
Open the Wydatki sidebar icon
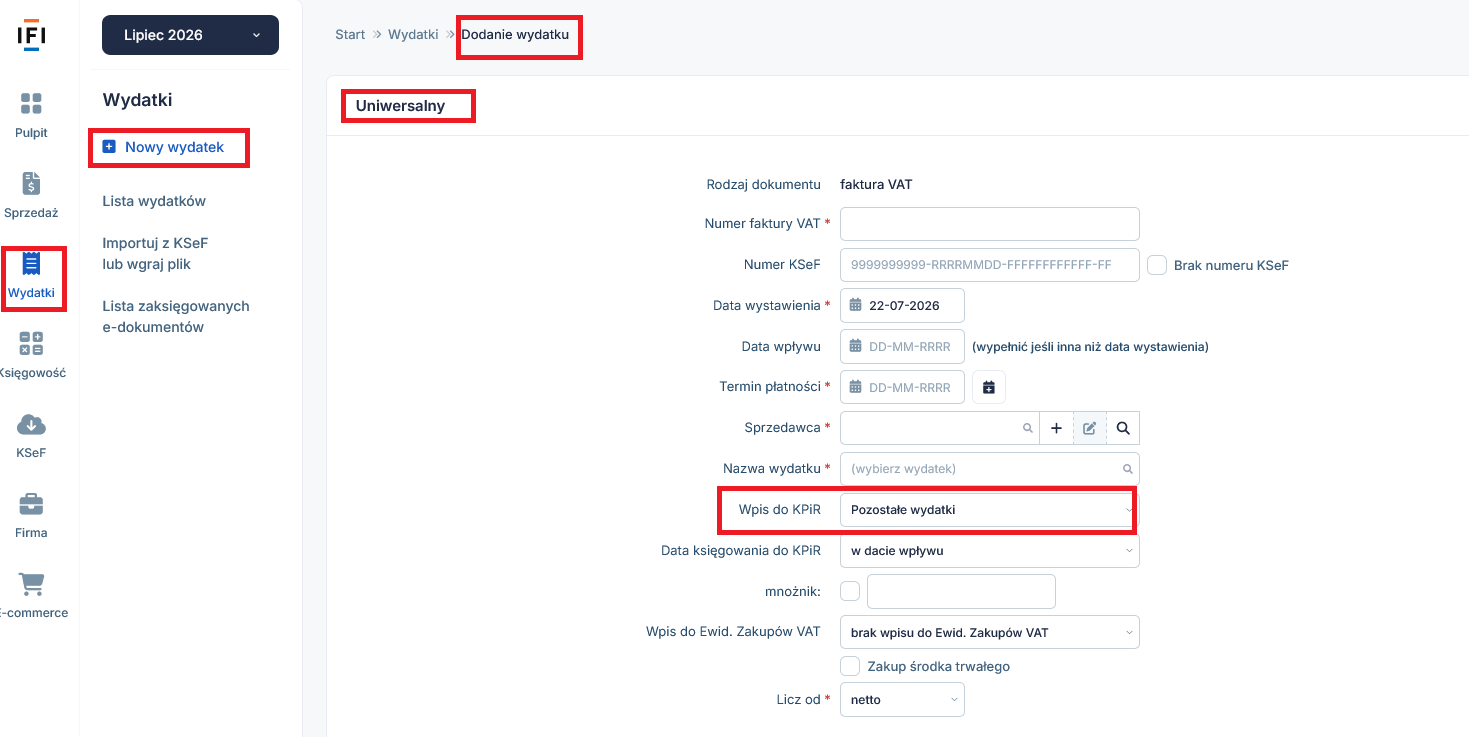[x=31, y=264]
